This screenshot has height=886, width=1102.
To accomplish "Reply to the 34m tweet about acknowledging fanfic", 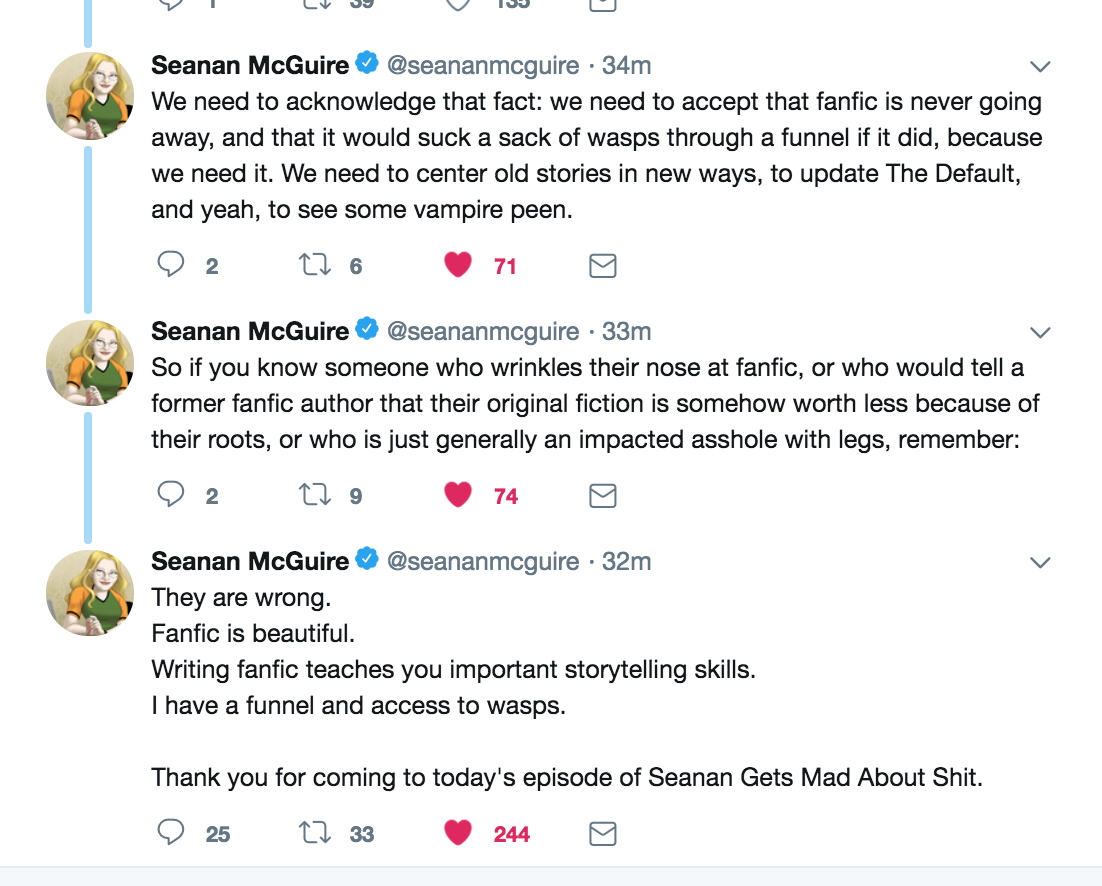I will (172, 265).
